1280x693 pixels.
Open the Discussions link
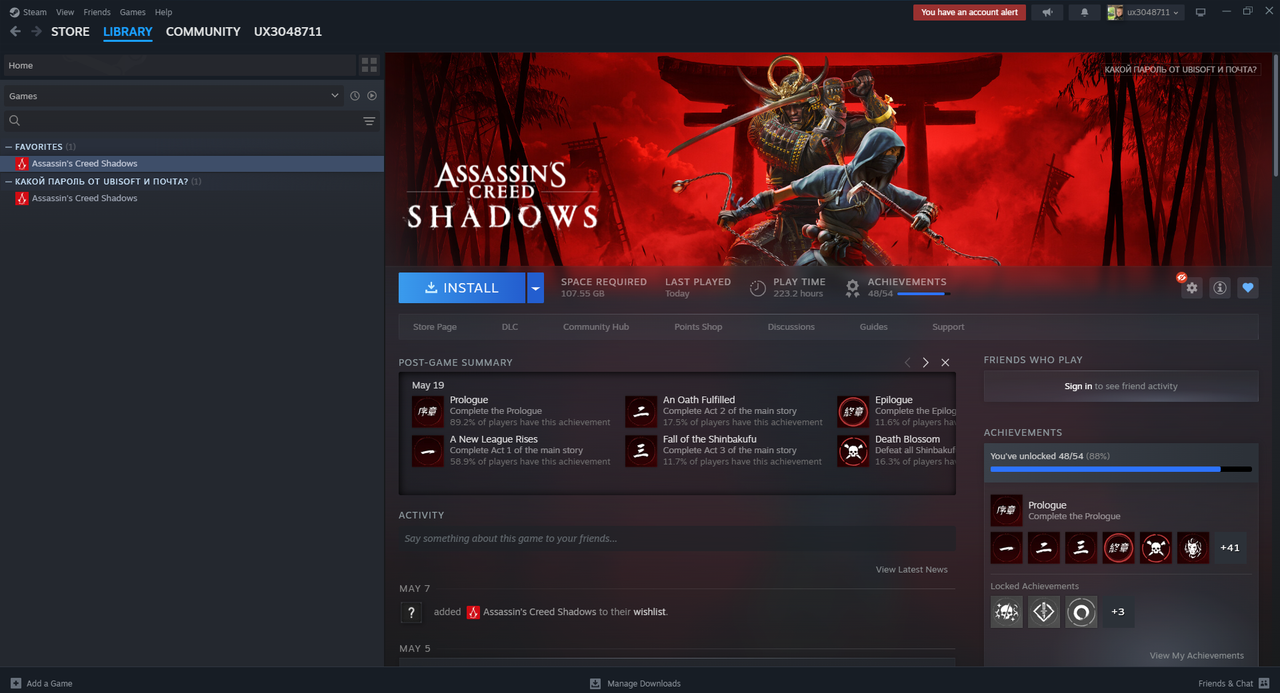point(791,327)
